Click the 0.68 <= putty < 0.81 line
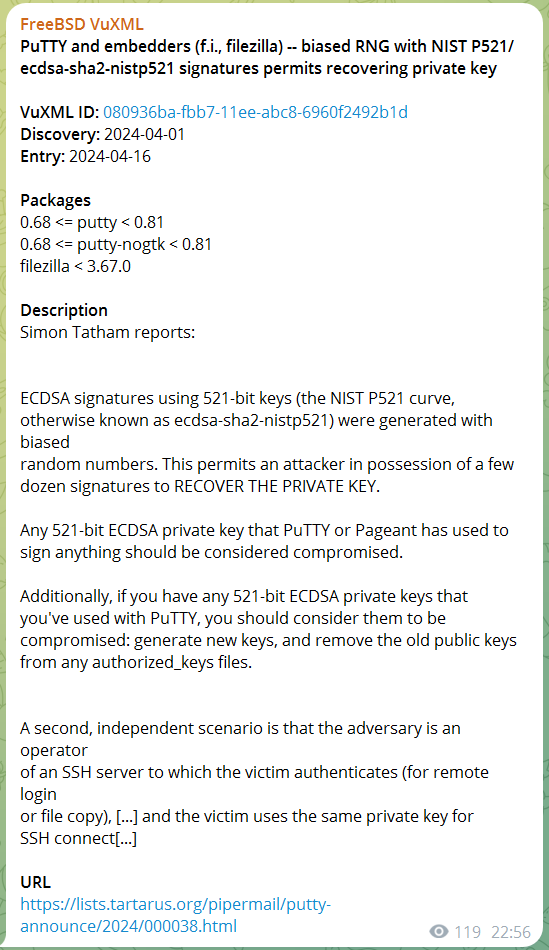 coord(92,222)
